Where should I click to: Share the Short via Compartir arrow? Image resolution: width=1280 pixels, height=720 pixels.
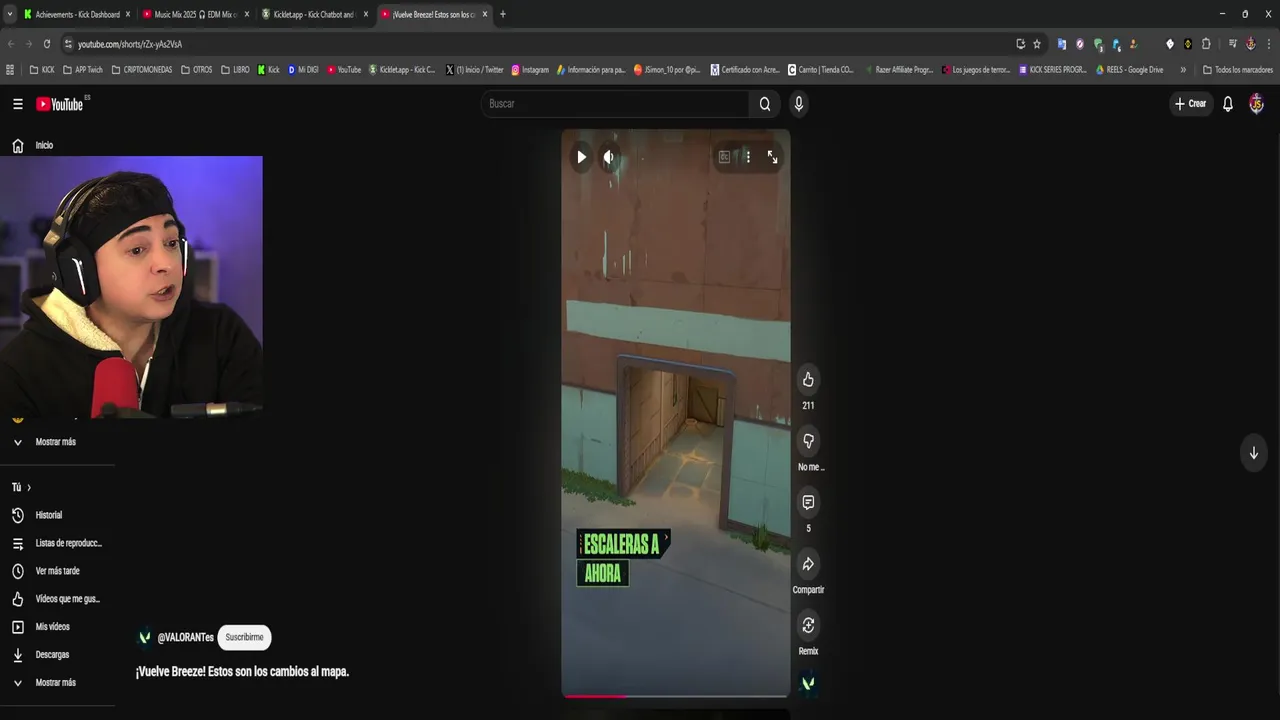tap(808, 564)
